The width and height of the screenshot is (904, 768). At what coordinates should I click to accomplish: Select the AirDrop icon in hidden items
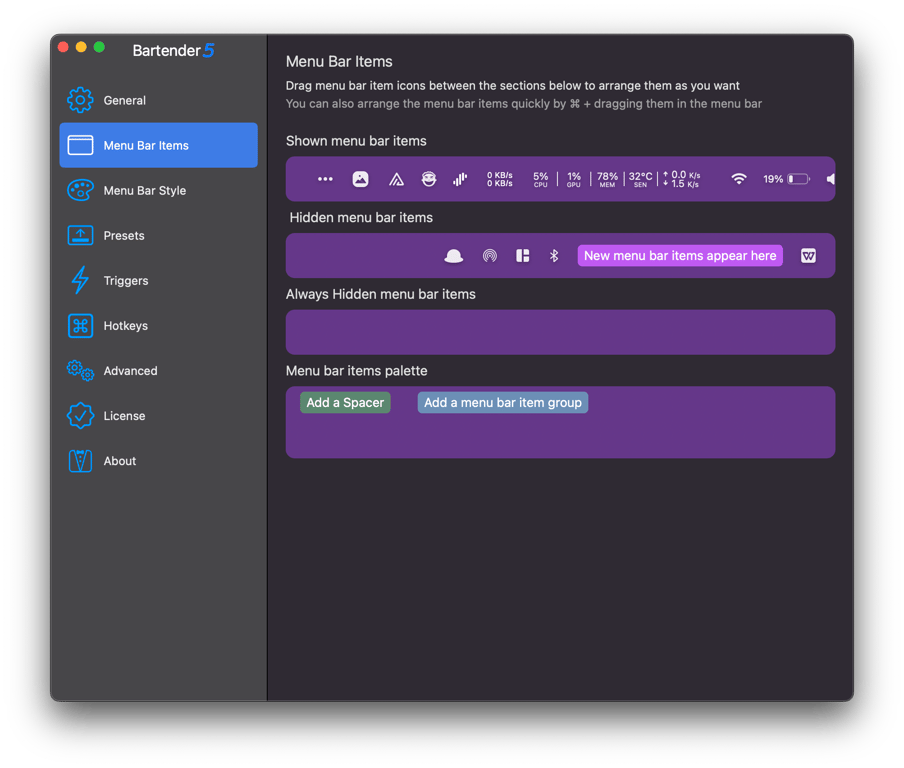point(489,255)
